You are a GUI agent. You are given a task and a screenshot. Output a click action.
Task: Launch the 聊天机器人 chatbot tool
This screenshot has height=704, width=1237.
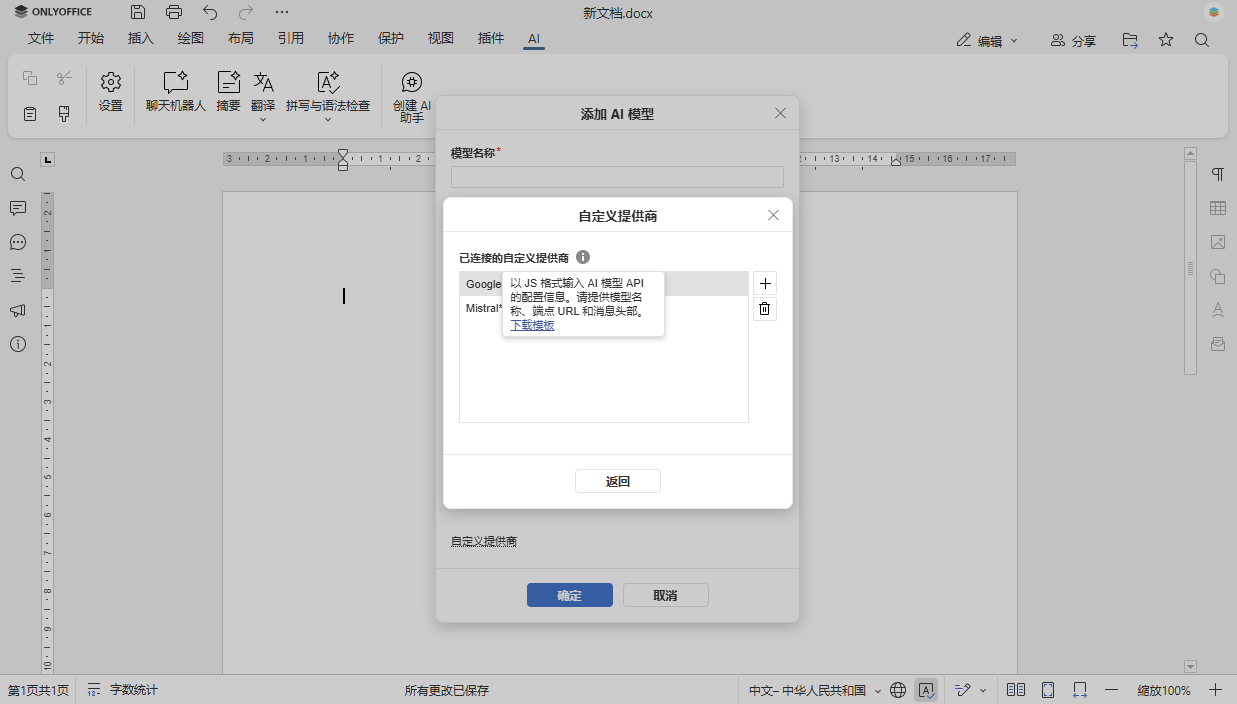click(176, 91)
